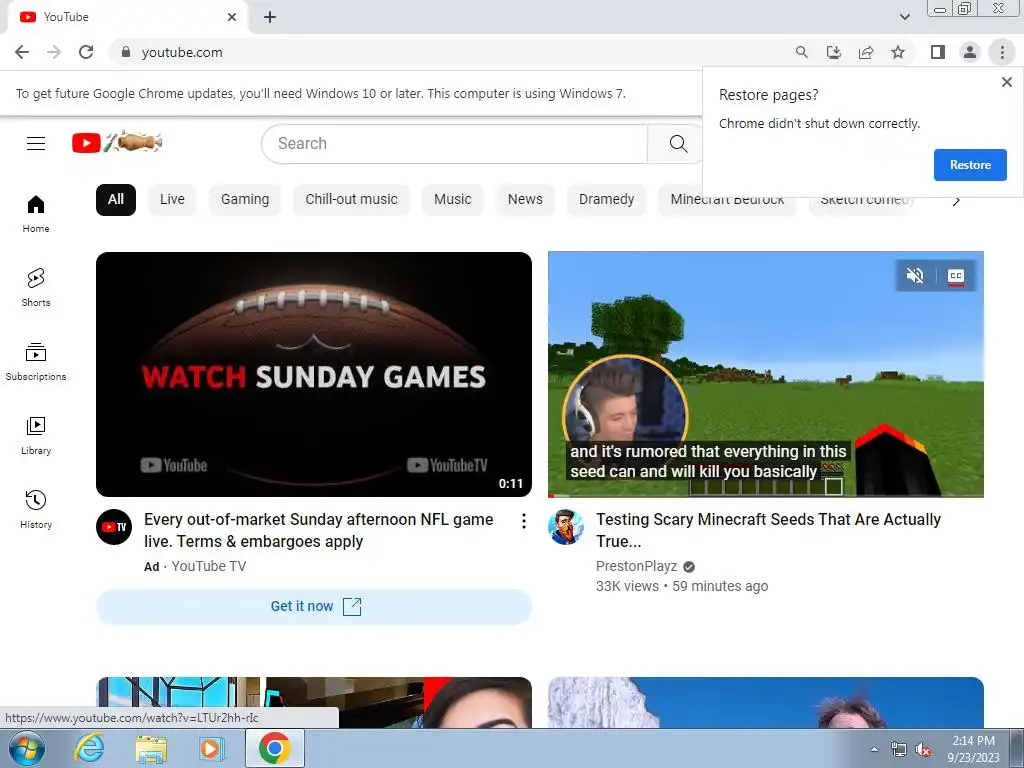
Task: Show hidden icons in system tray
Action: click(x=874, y=749)
